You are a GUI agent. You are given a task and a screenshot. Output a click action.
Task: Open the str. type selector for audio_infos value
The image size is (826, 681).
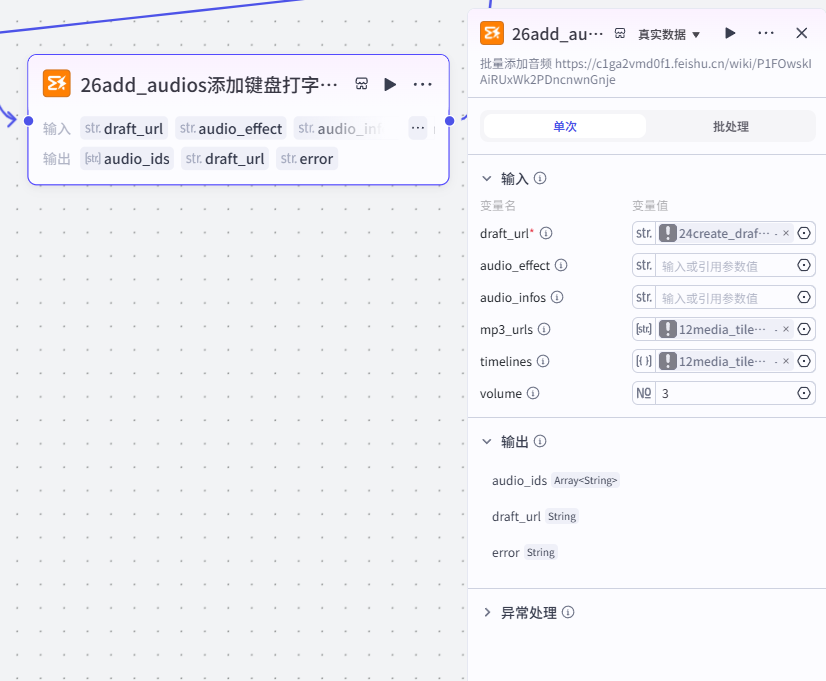coord(644,297)
